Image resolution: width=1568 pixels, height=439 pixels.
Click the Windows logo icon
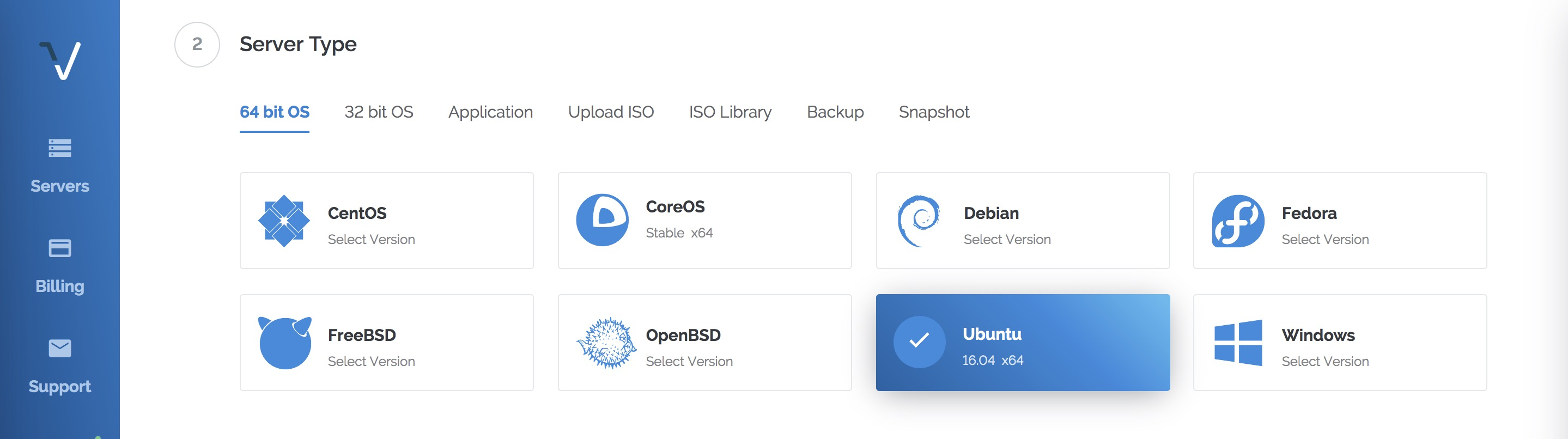coord(1238,343)
